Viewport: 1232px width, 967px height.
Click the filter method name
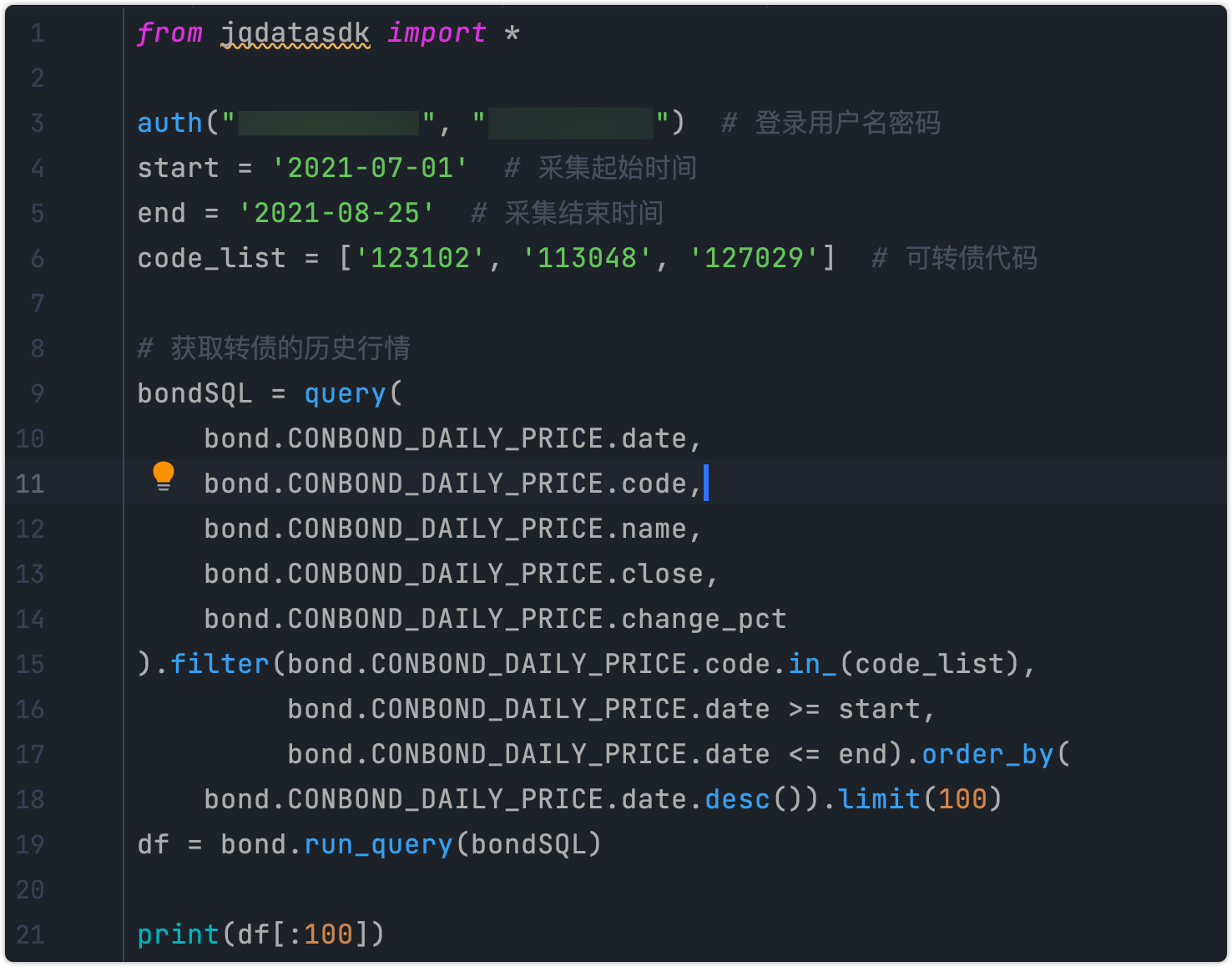220,665
